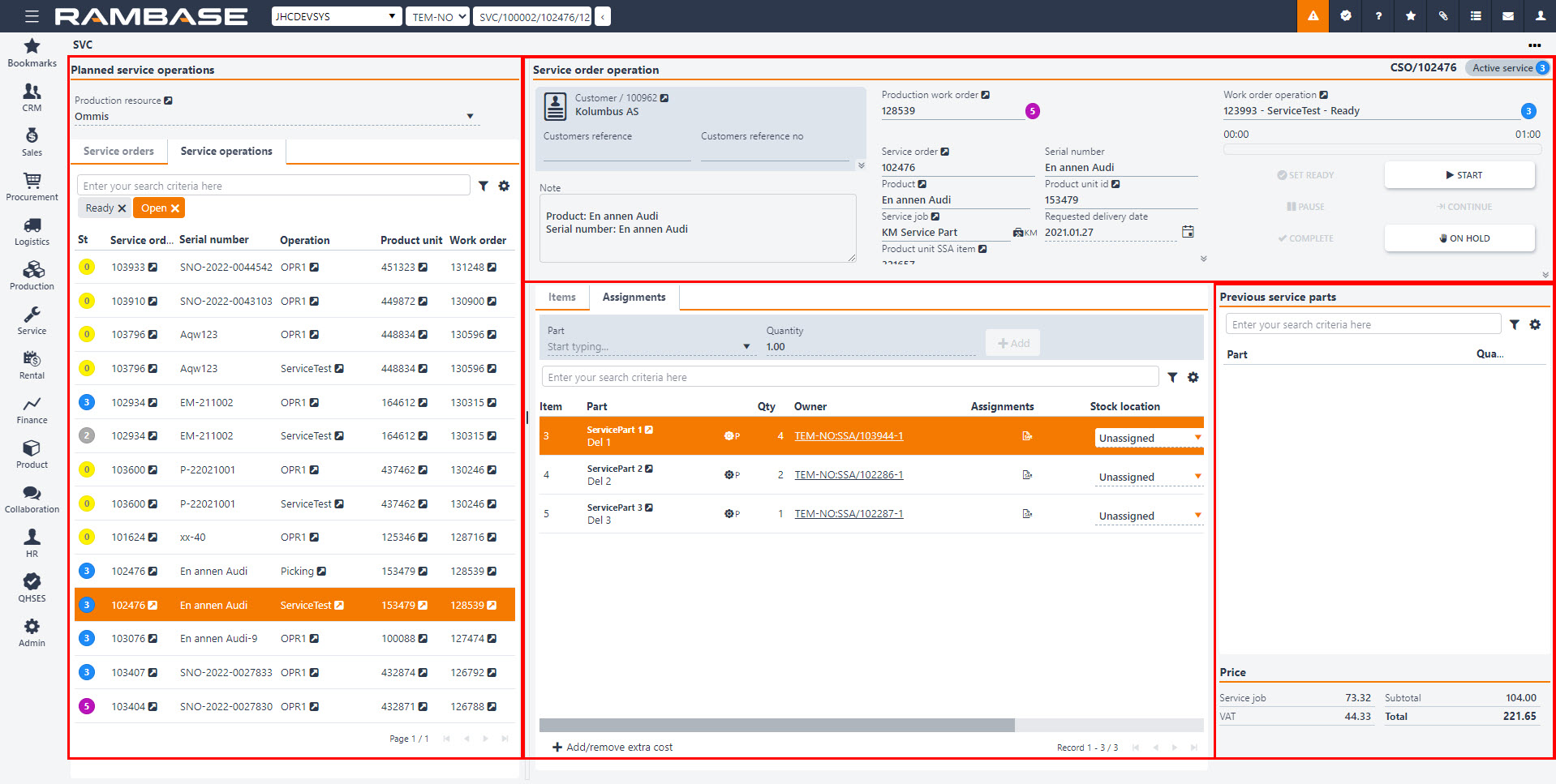
Task: Remove the Open filter chip
Action: point(174,208)
